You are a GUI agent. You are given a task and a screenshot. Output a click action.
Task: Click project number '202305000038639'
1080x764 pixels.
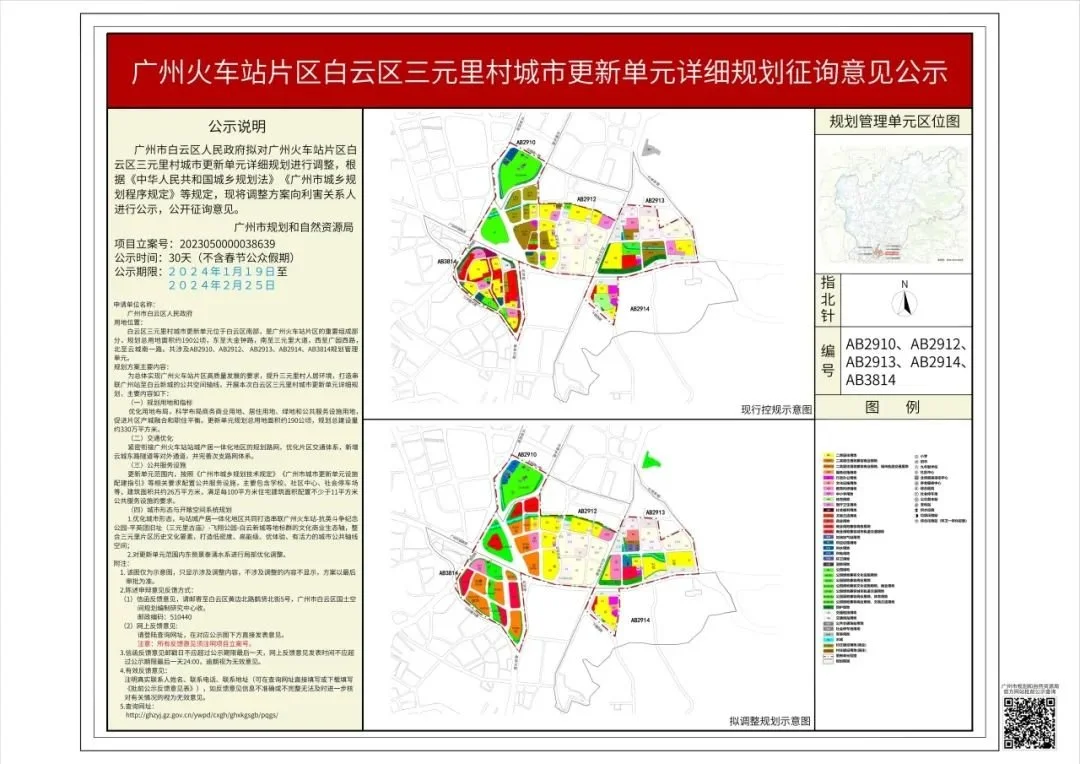pos(227,244)
